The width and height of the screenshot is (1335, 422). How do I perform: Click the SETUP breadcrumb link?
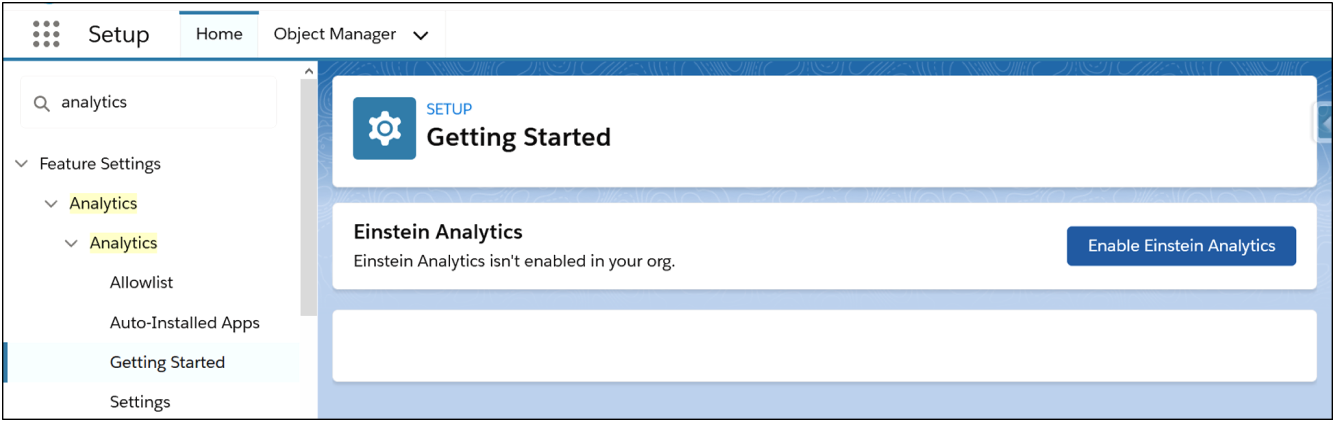(449, 109)
